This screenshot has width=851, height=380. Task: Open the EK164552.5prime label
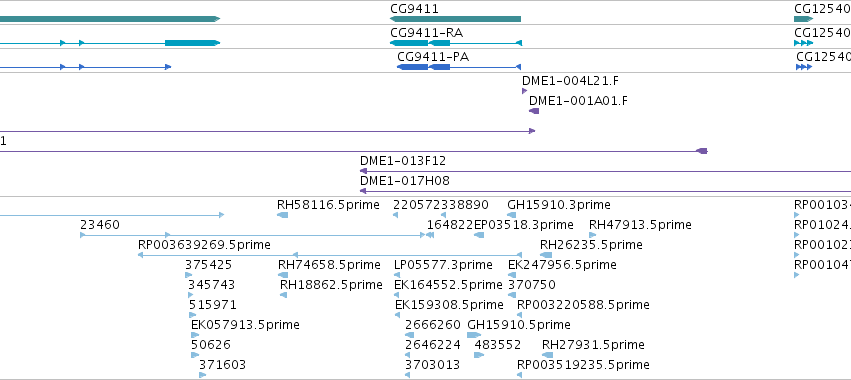pyautogui.click(x=448, y=284)
